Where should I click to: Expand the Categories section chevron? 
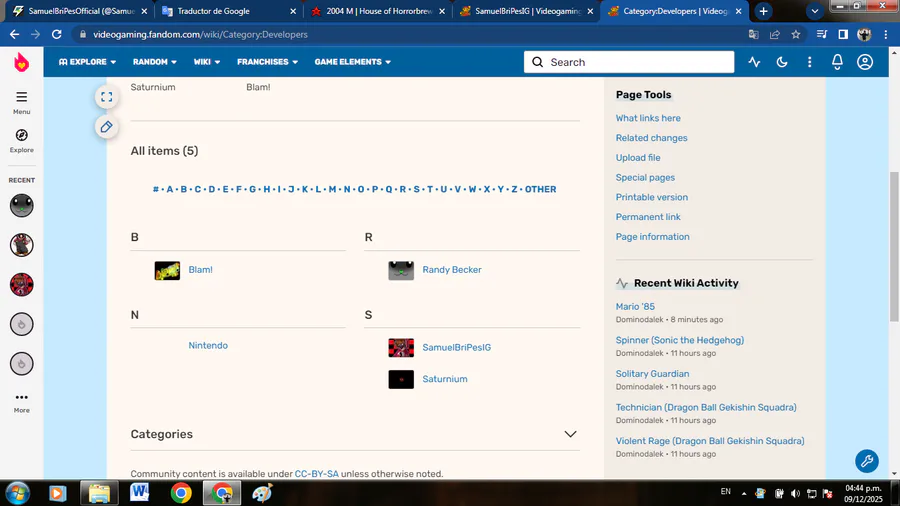tap(570, 434)
